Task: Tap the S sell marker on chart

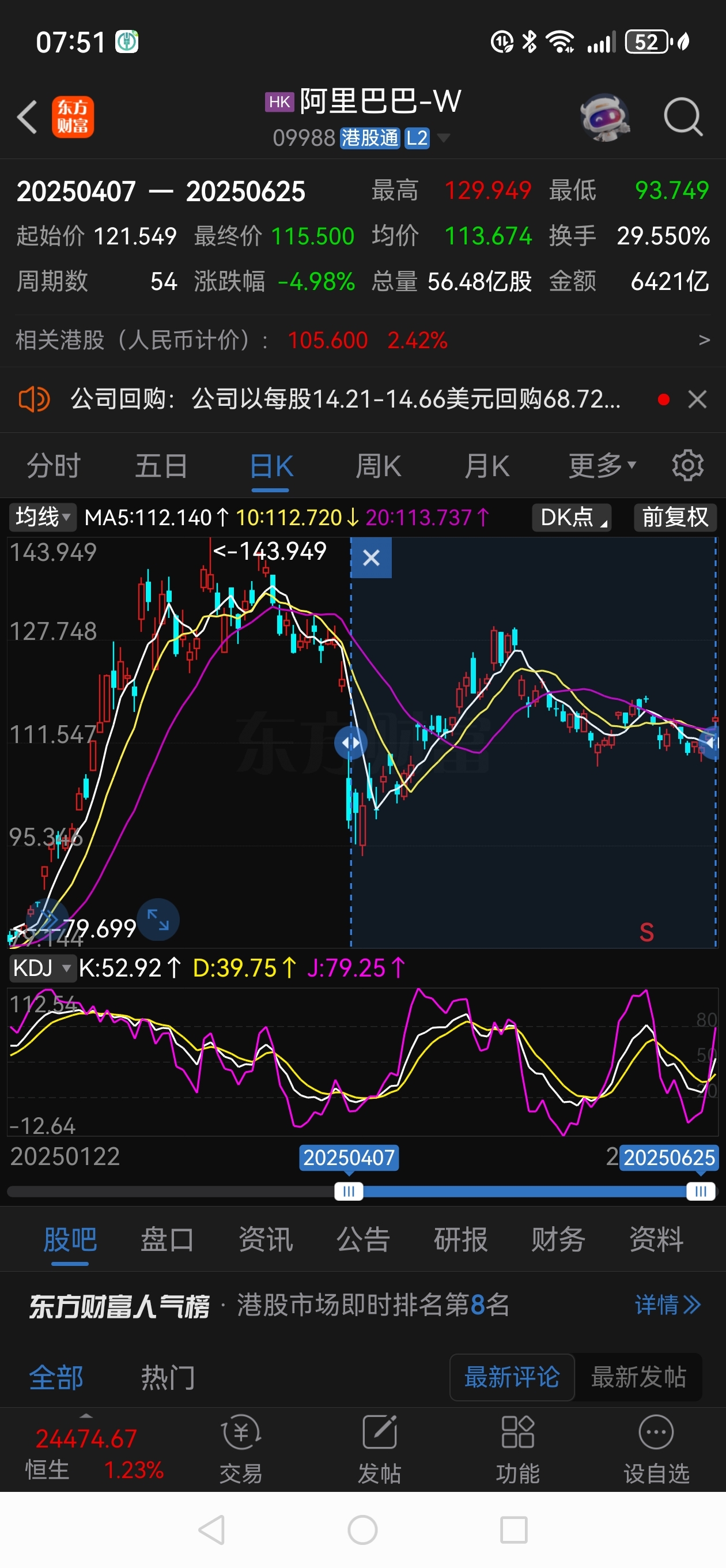Action: 647,933
